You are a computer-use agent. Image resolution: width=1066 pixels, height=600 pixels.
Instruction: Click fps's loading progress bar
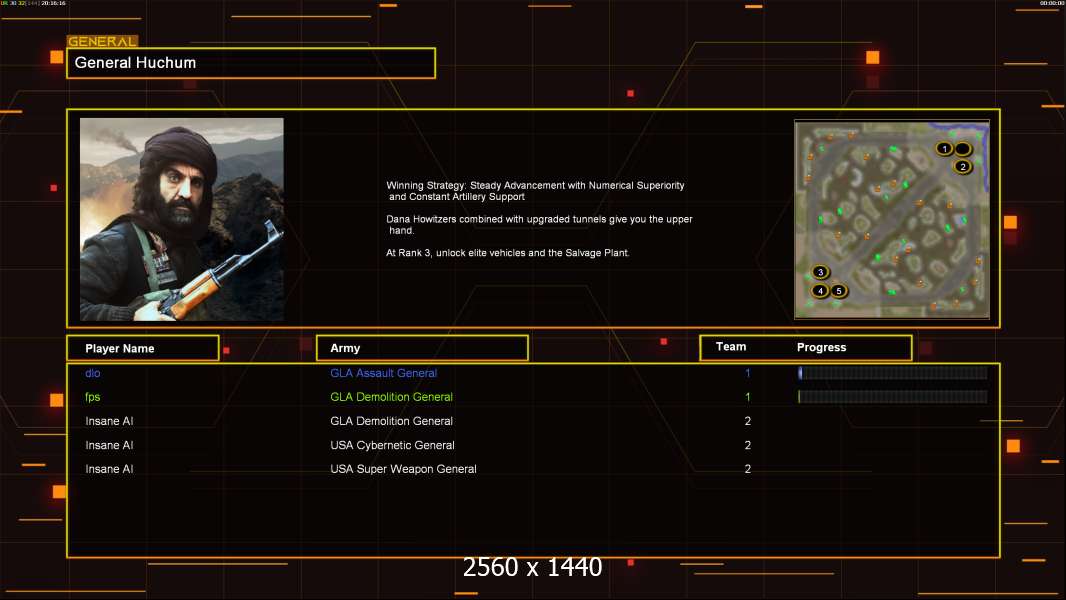coord(893,396)
